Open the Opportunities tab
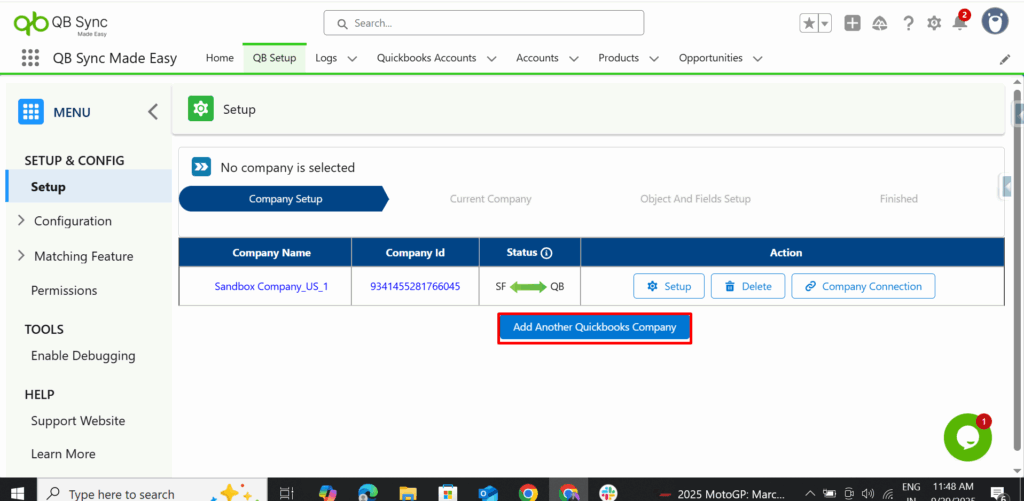Viewport: 1024px width, 501px height. pyautogui.click(x=711, y=58)
